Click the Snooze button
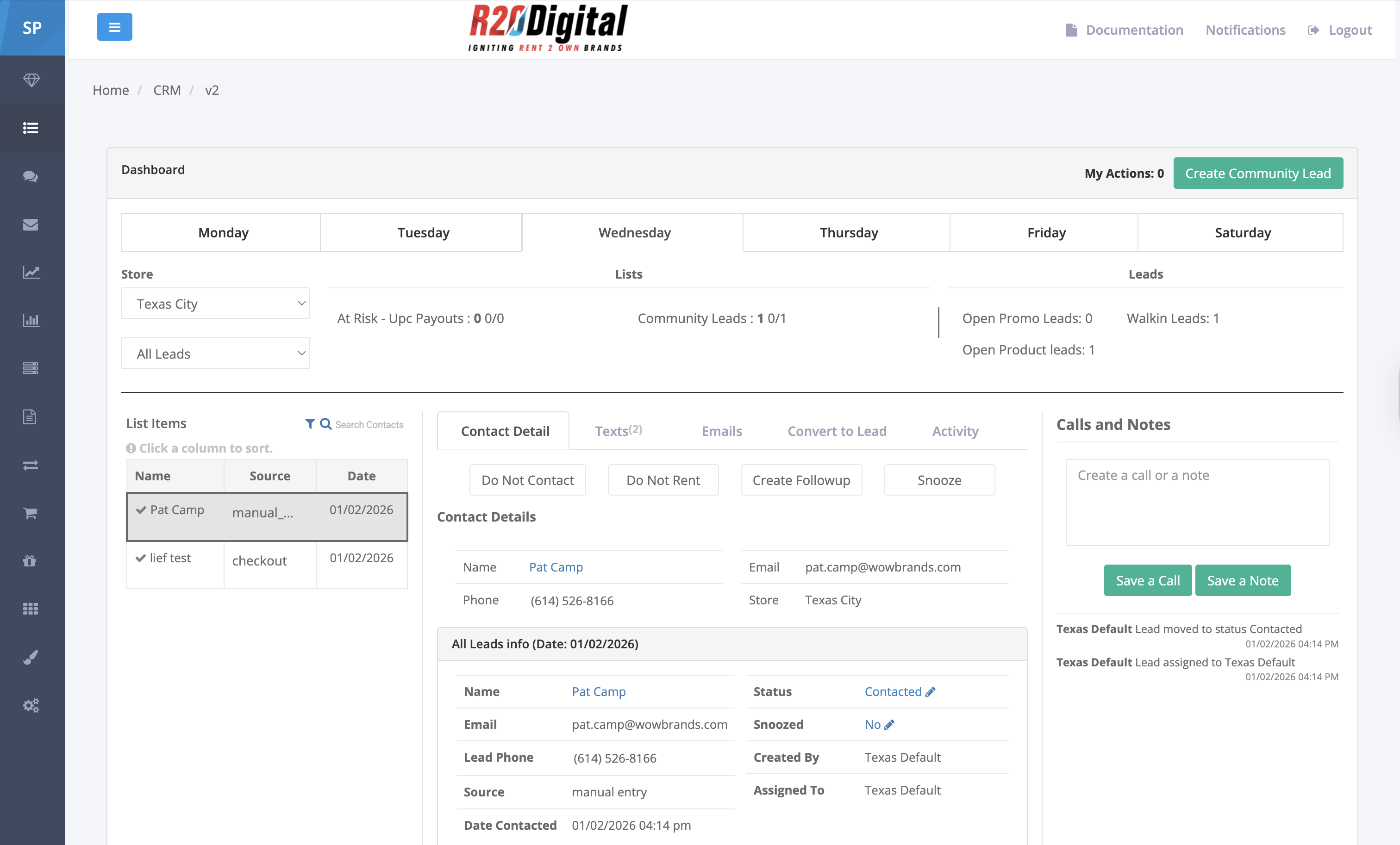Screen dimensions: 1400x845 (939, 480)
